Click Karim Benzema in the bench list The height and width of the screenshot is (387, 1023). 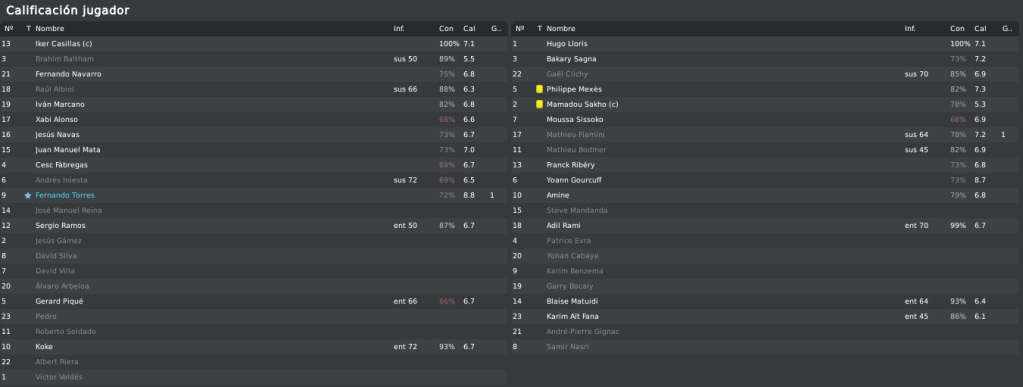pyautogui.click(x=575, y=271)
